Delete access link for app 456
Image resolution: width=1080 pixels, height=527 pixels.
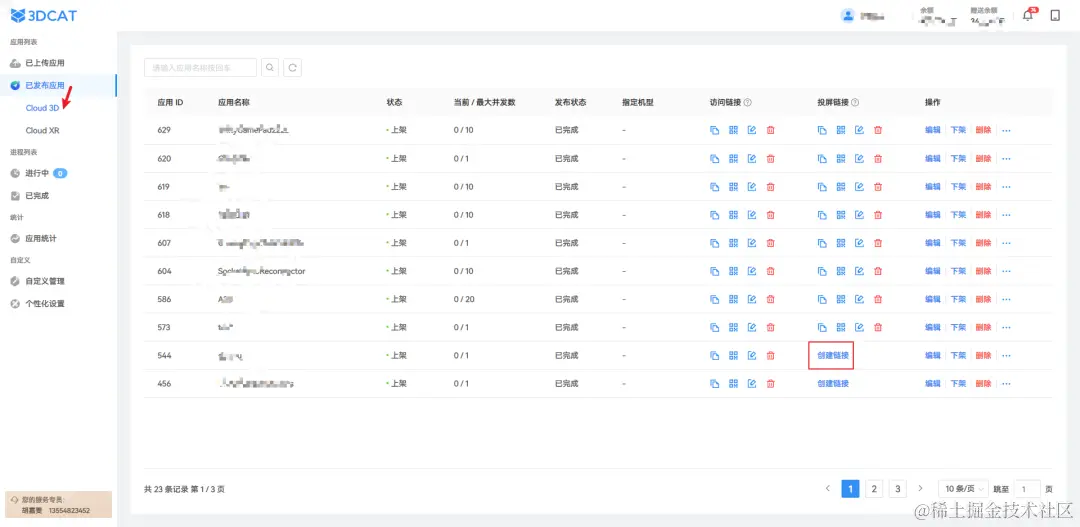771,384
